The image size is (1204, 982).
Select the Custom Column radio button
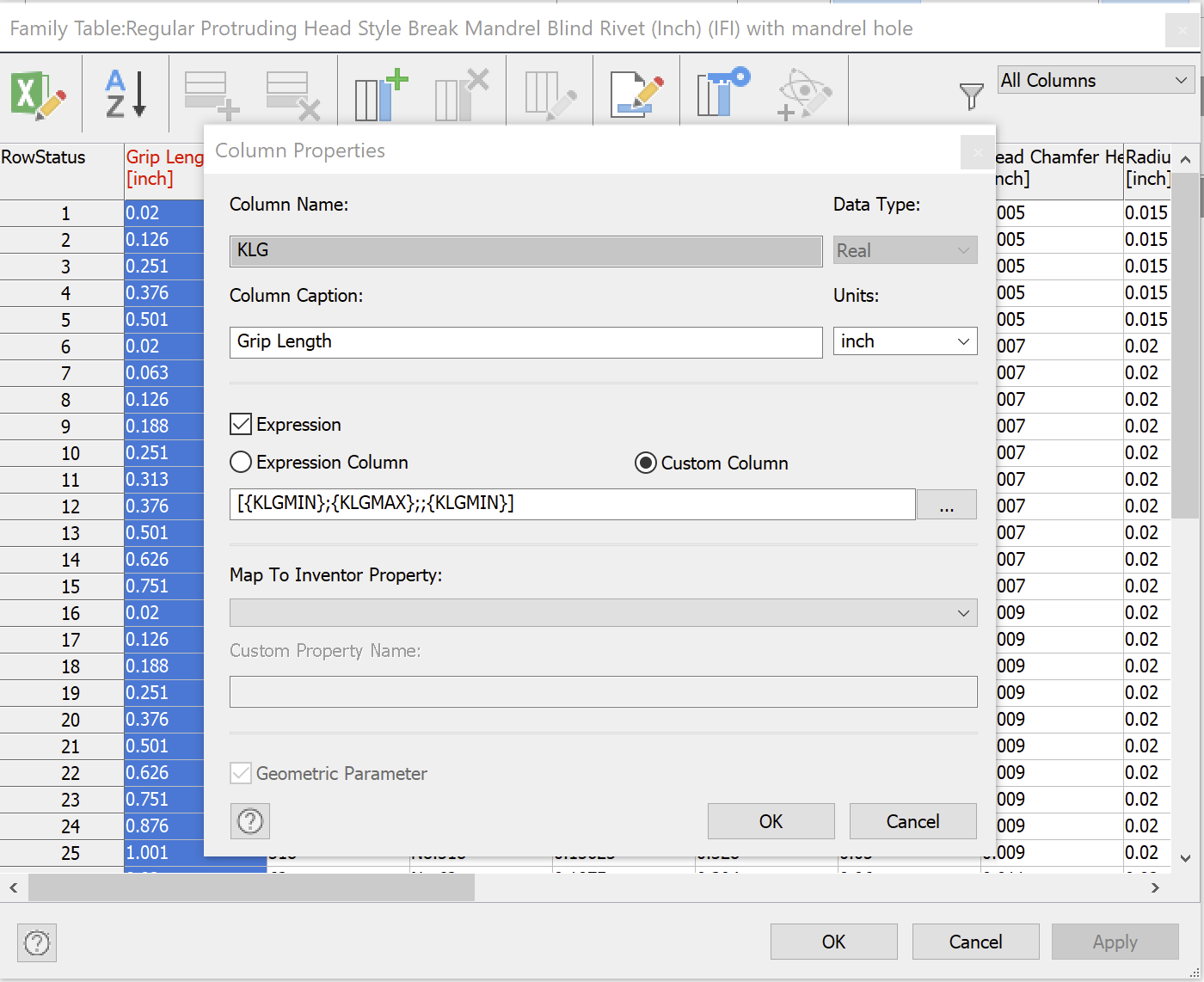[x=645, y=463]
